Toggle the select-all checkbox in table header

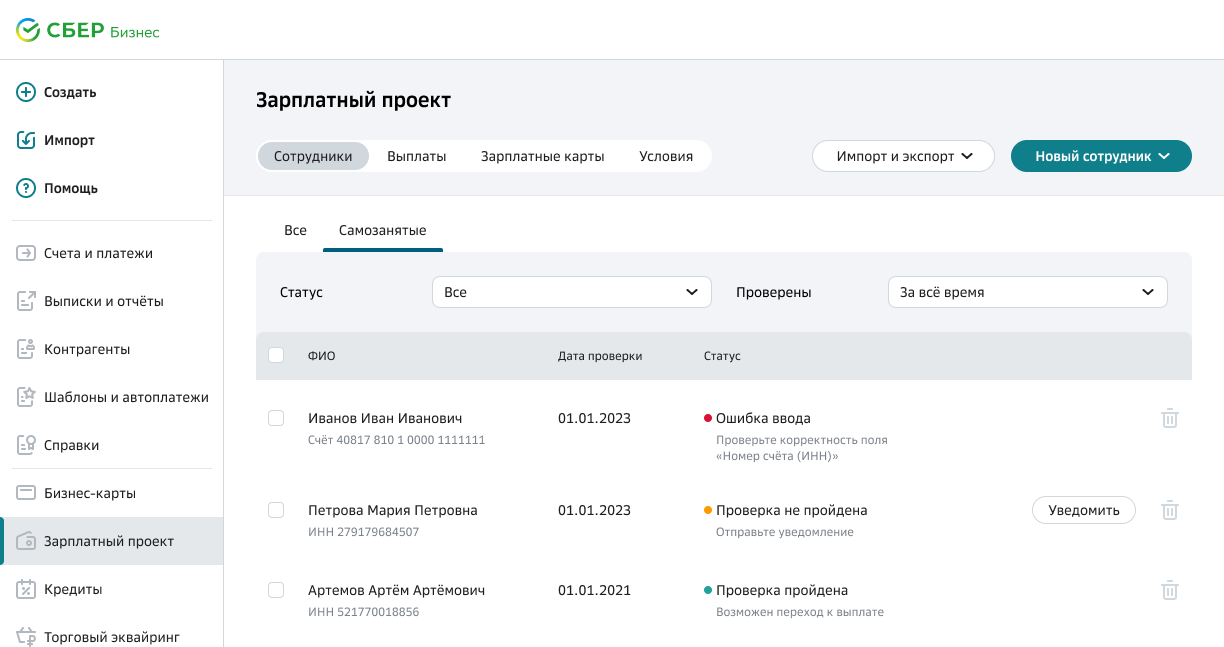(276, 355)
